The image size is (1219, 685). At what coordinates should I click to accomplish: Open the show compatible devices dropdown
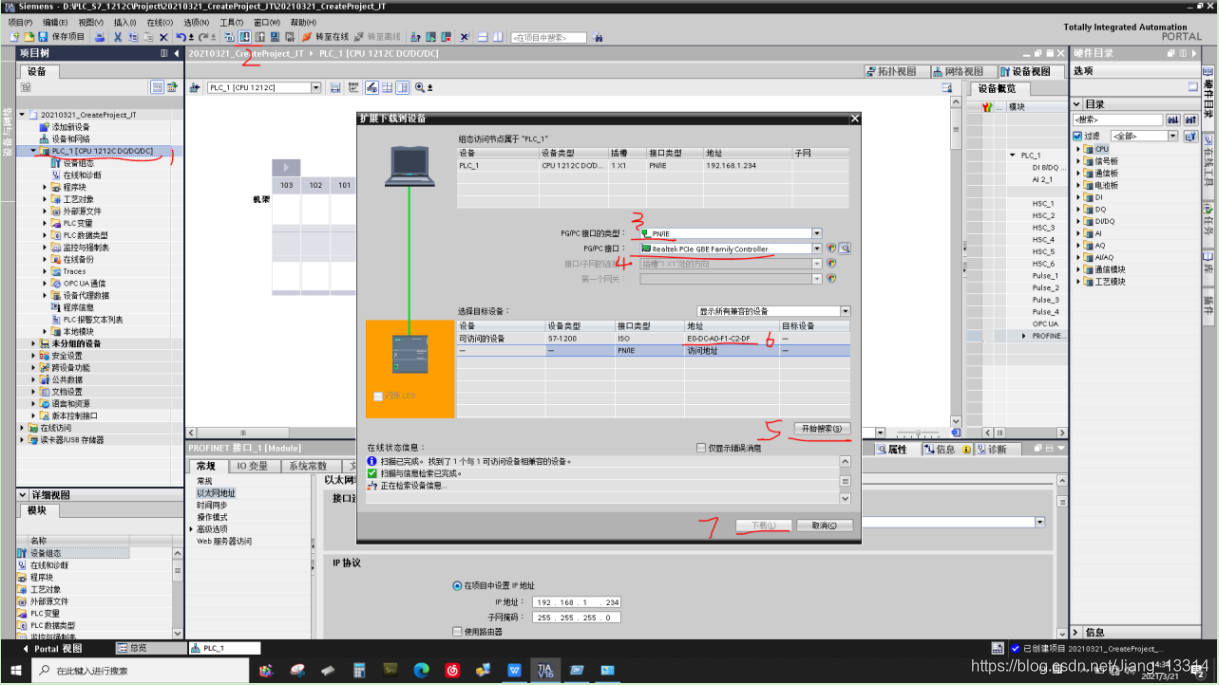pyautogui.click(x=846, y=311)
